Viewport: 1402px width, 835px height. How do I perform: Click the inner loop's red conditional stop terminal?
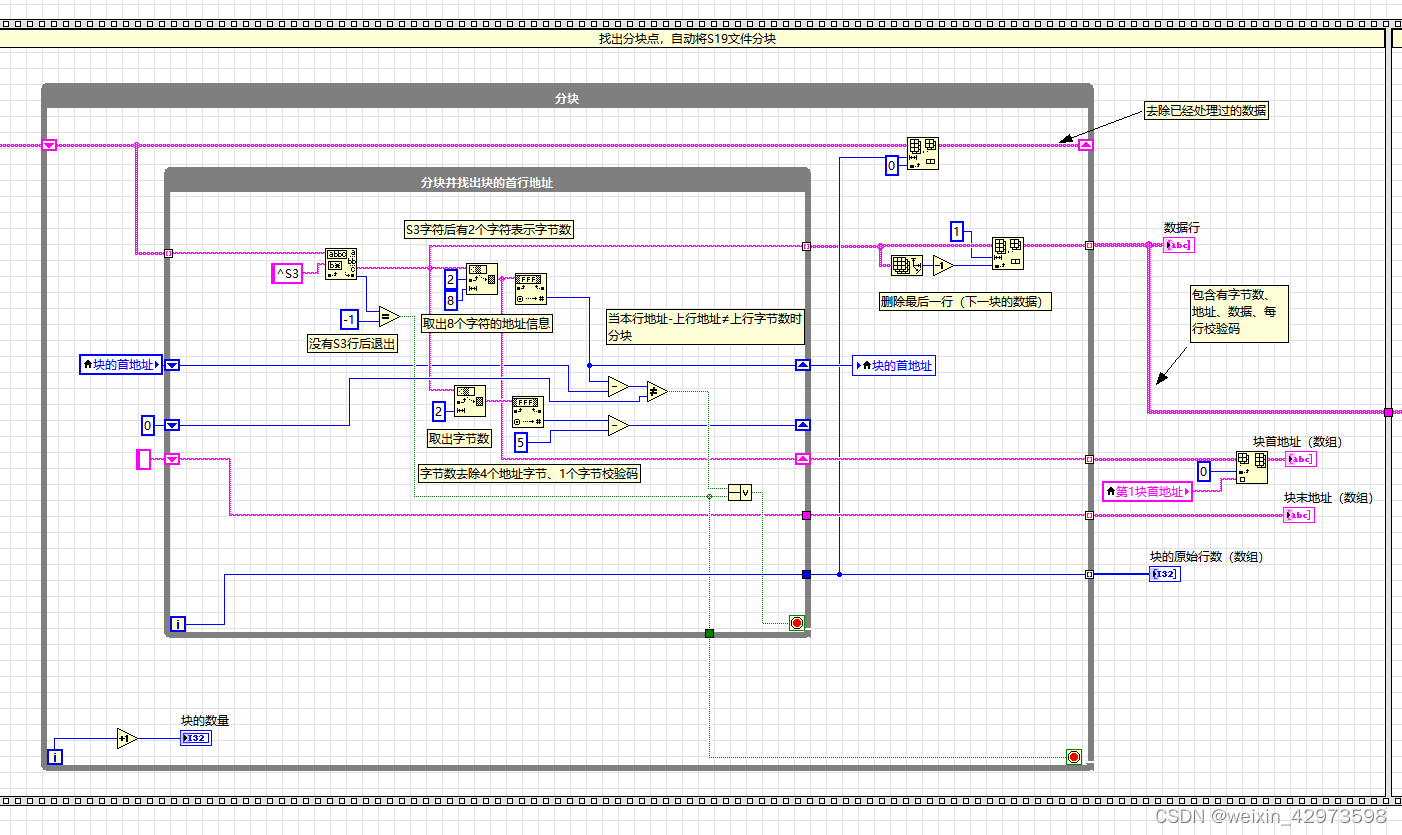(796, 622)
